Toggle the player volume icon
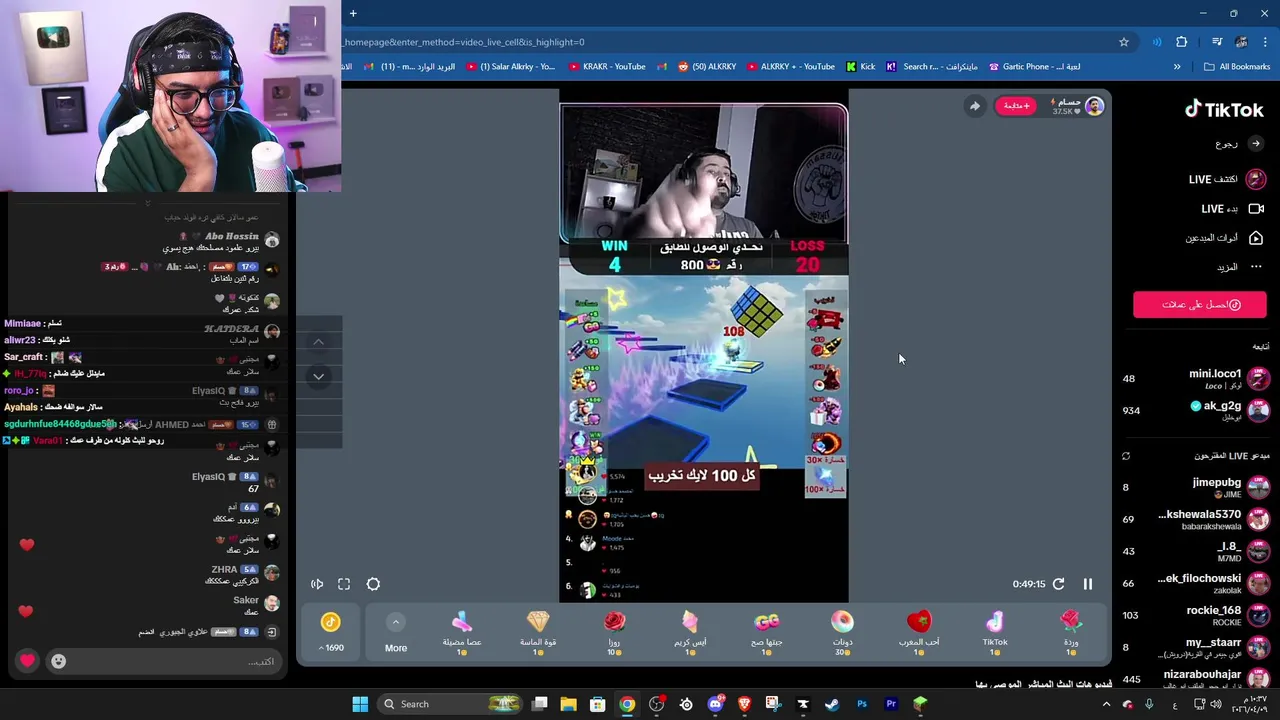The image size is (1280, 720). 317,584
